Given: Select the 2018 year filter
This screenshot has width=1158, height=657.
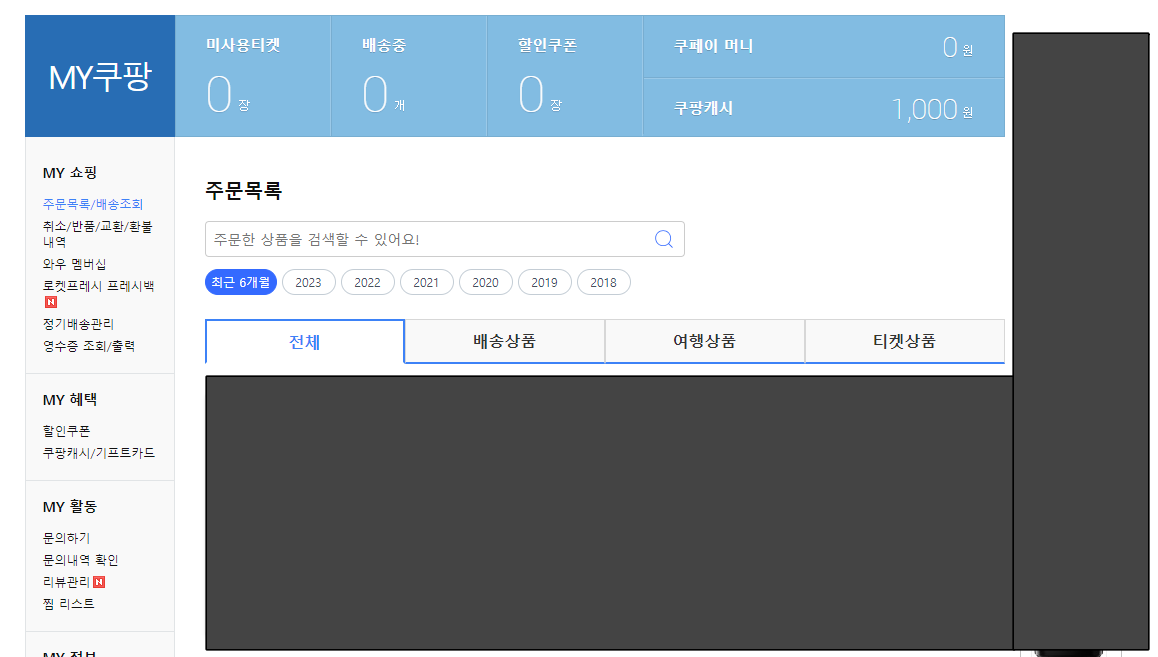Looking at the screenshot, I should tap(603, 282).
